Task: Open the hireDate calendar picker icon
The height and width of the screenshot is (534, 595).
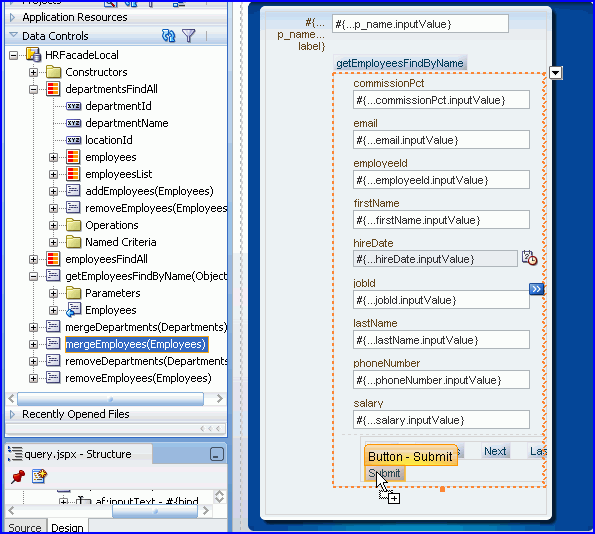Action: point(529,258)
